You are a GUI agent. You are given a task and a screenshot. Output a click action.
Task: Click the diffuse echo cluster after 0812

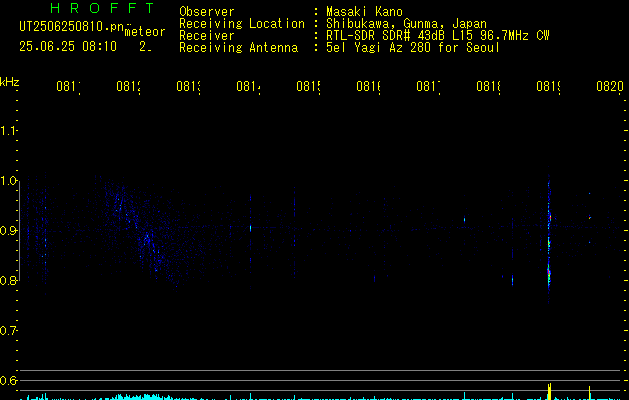pyautogui.click(x=140, y=233)
